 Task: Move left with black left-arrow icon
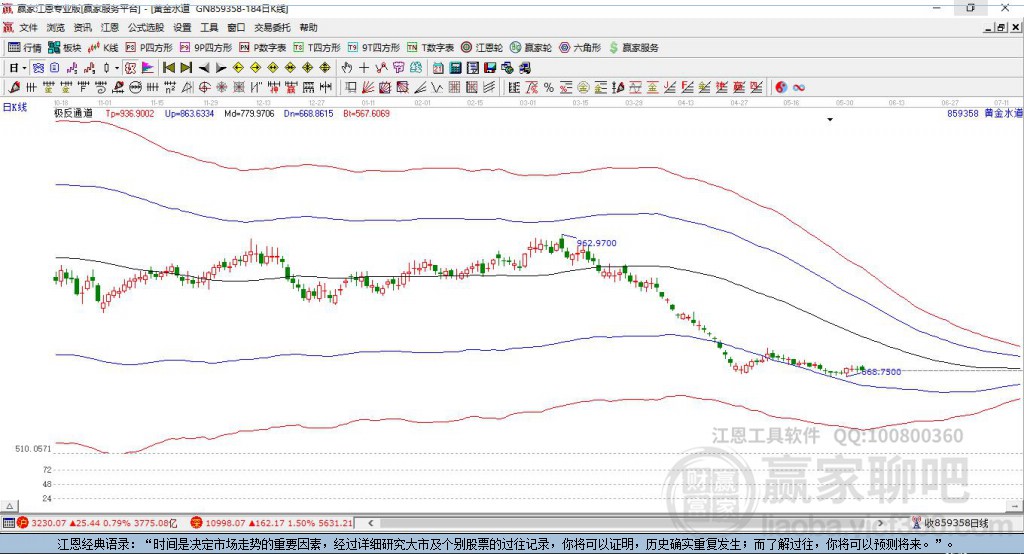click(204, 68)
